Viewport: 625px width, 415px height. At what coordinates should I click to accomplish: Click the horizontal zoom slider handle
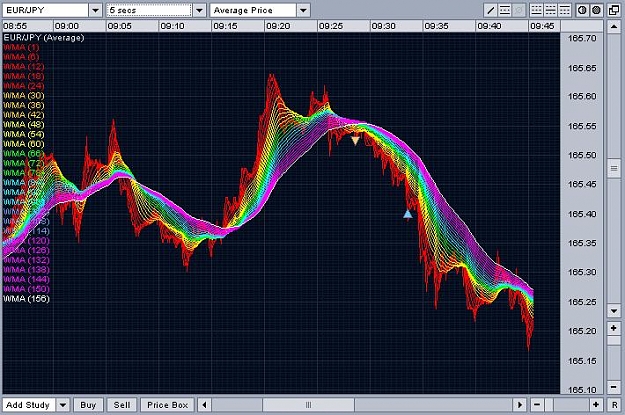549,405
